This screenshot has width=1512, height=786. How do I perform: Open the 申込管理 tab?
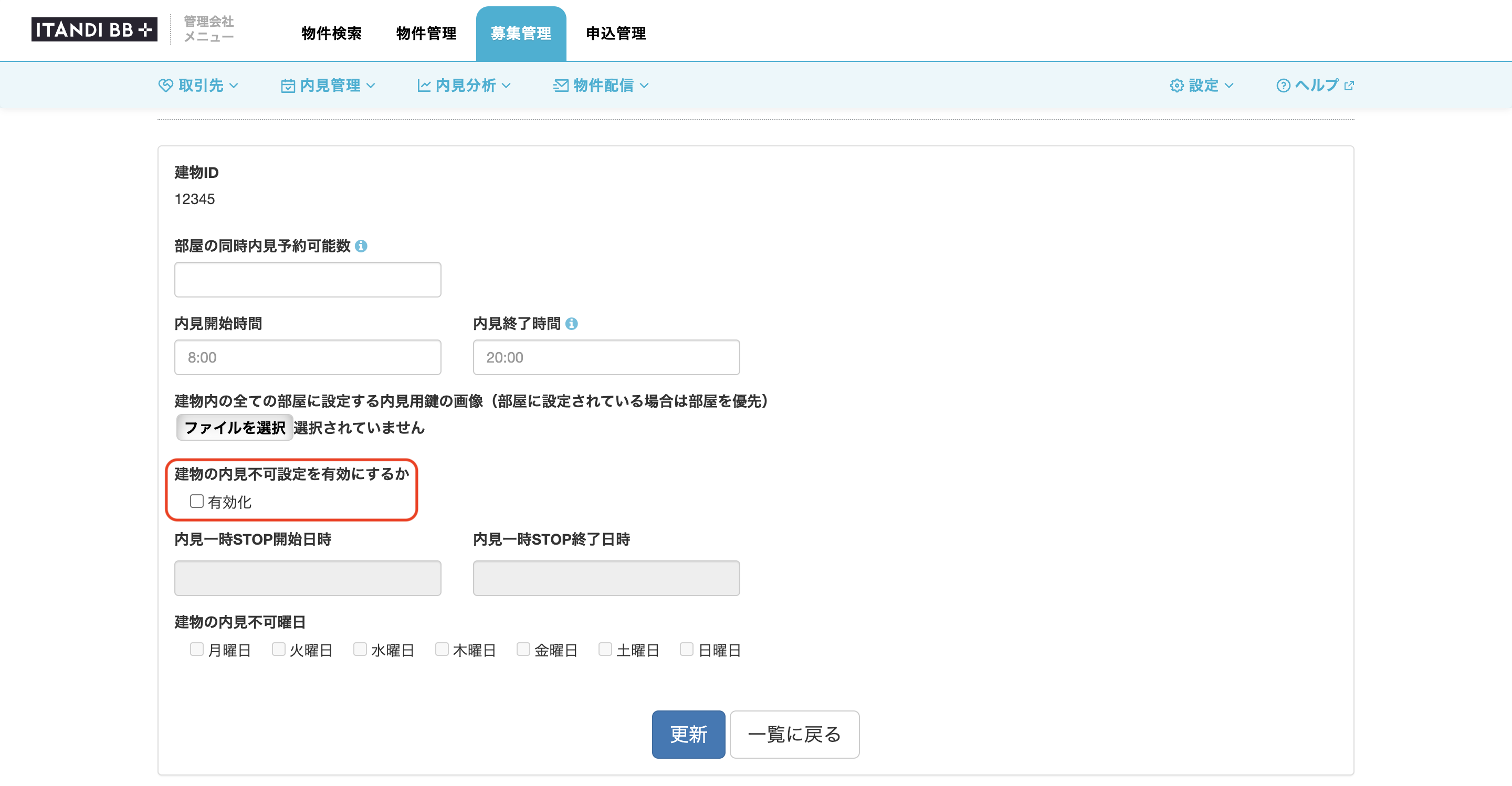616,34
